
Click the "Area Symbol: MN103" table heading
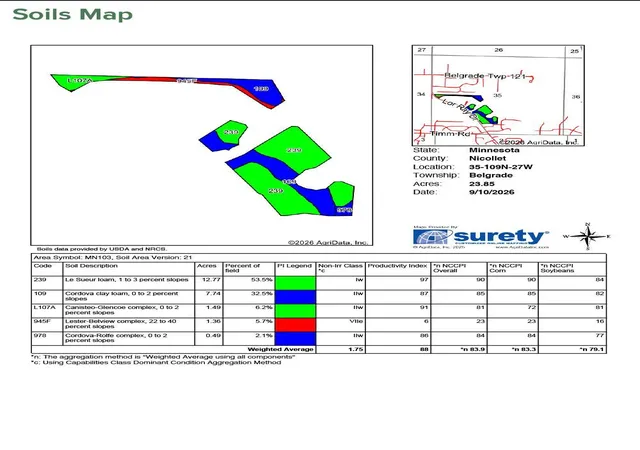pyautogui.click(x=113, y=257)
